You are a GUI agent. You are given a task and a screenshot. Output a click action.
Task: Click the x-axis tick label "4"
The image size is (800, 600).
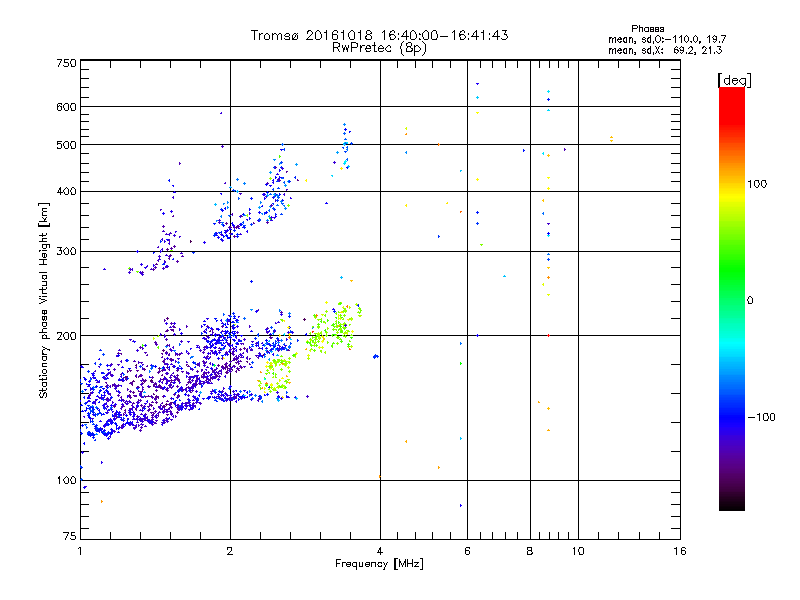pyautogui.click(x=380, y=551)
